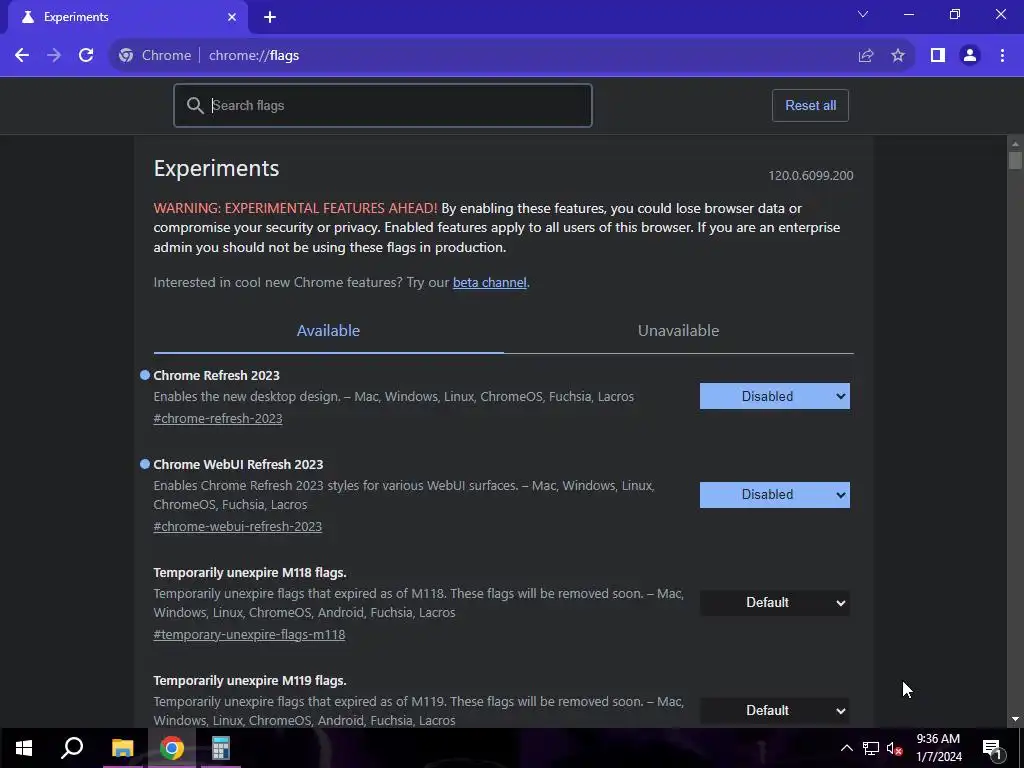Open a new tab with the plus button
Image resolution: width=1024 pixels, height=768 pixels.
(270, 17)
